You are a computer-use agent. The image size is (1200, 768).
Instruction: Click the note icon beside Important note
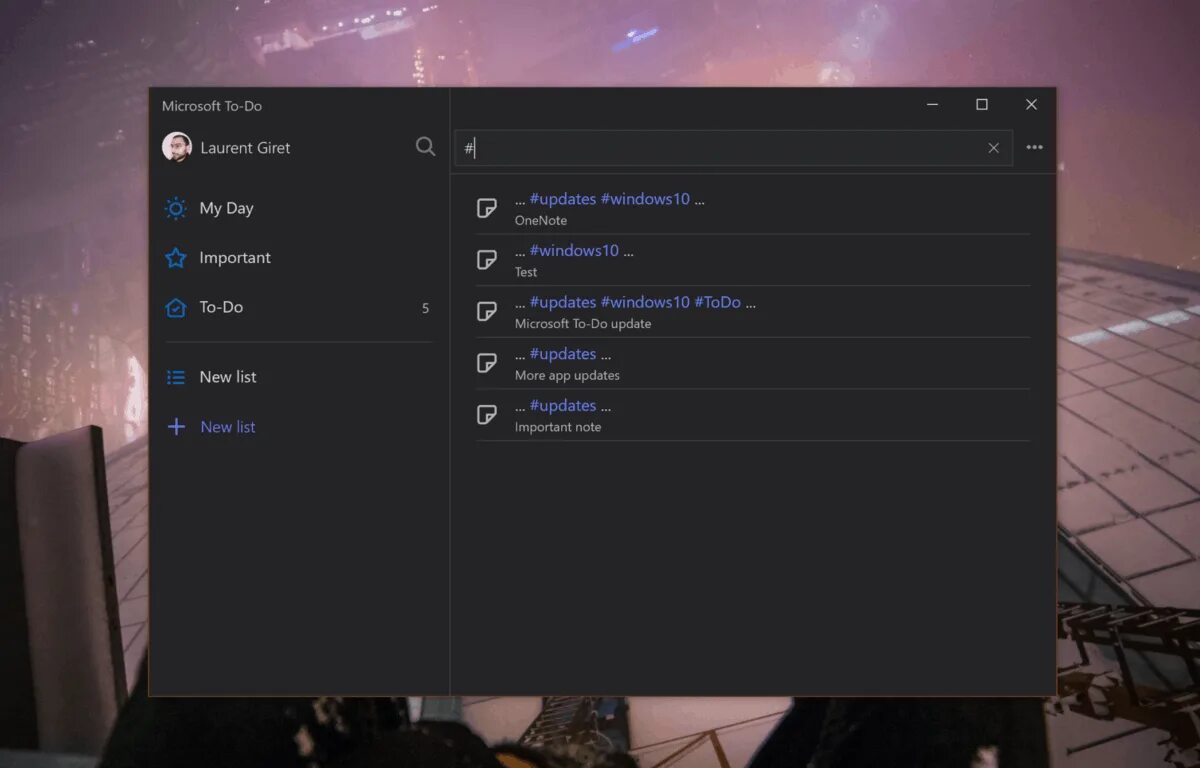[x=487, y=415]
